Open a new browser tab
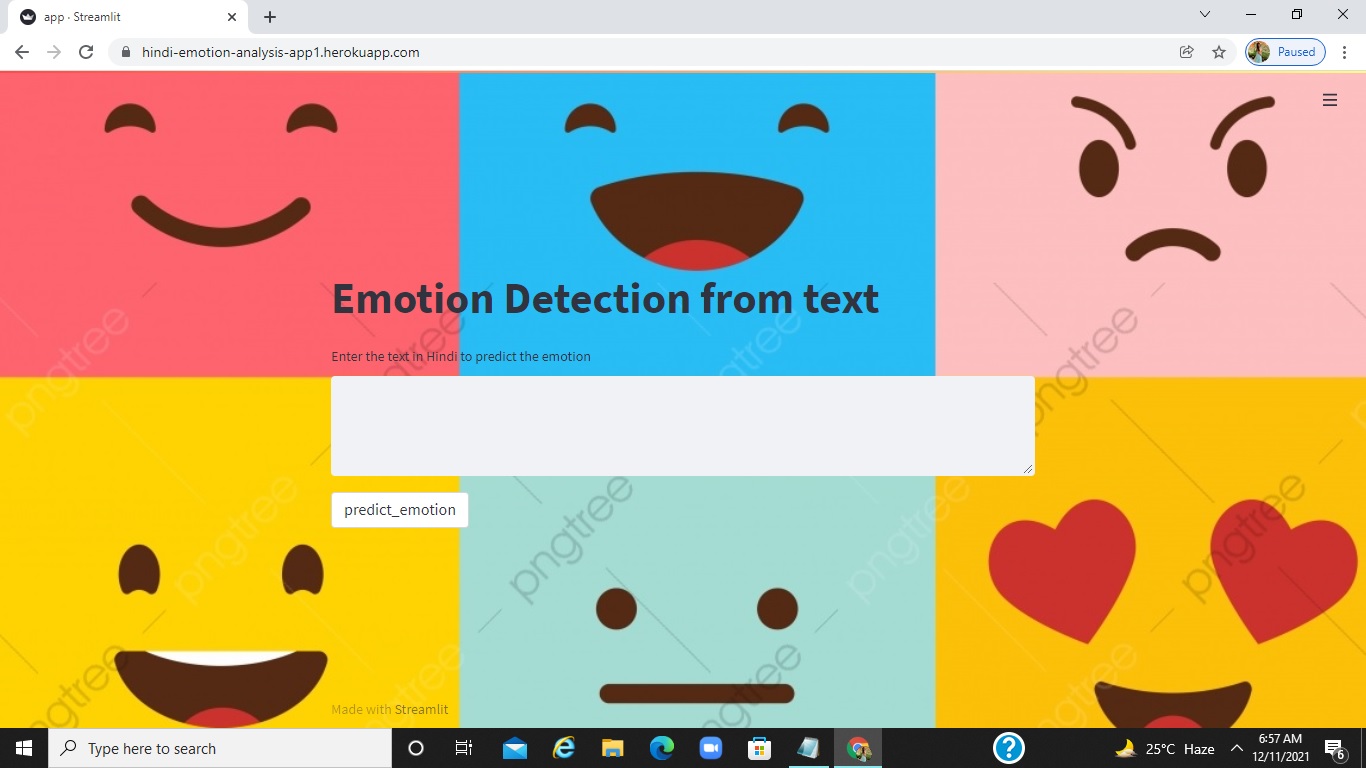Screen dimensions: 1366x768 [268, 16]
